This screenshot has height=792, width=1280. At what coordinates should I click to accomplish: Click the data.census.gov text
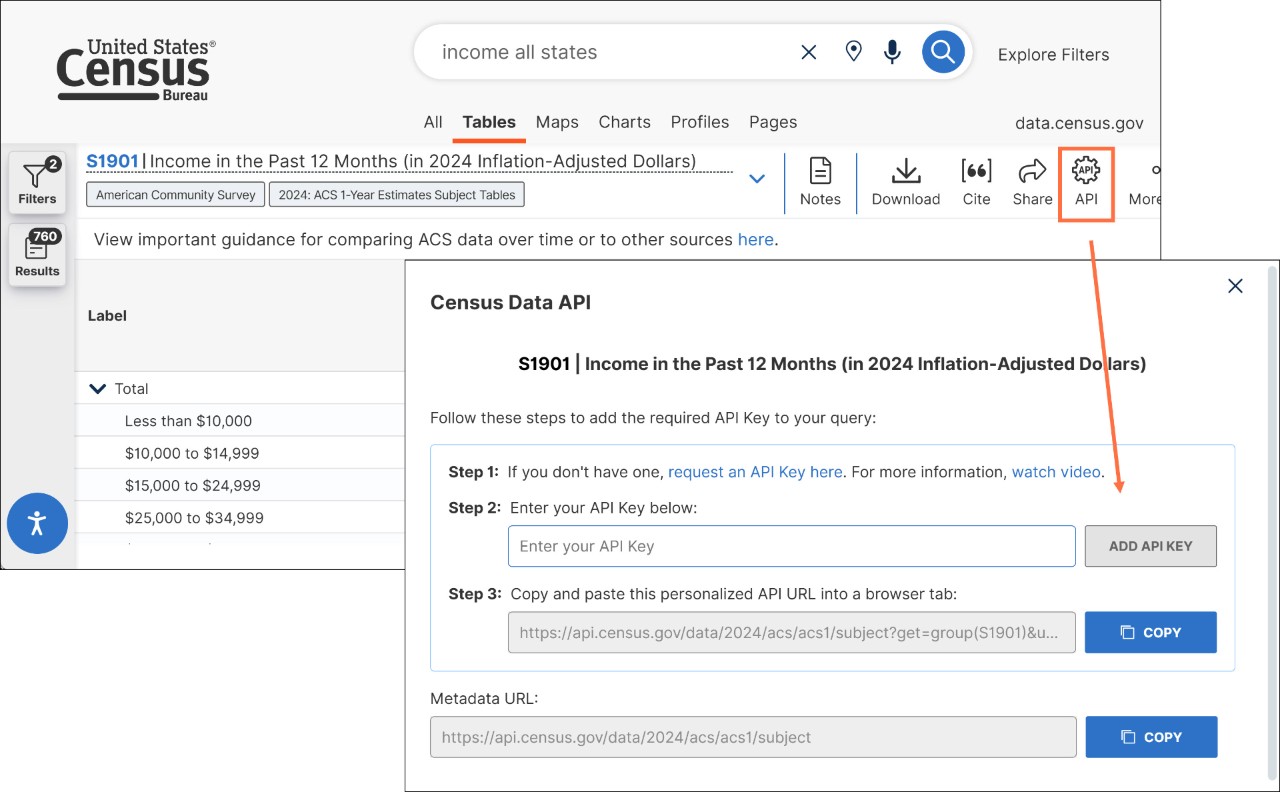pyautogui.click(x=1079, y=123)
